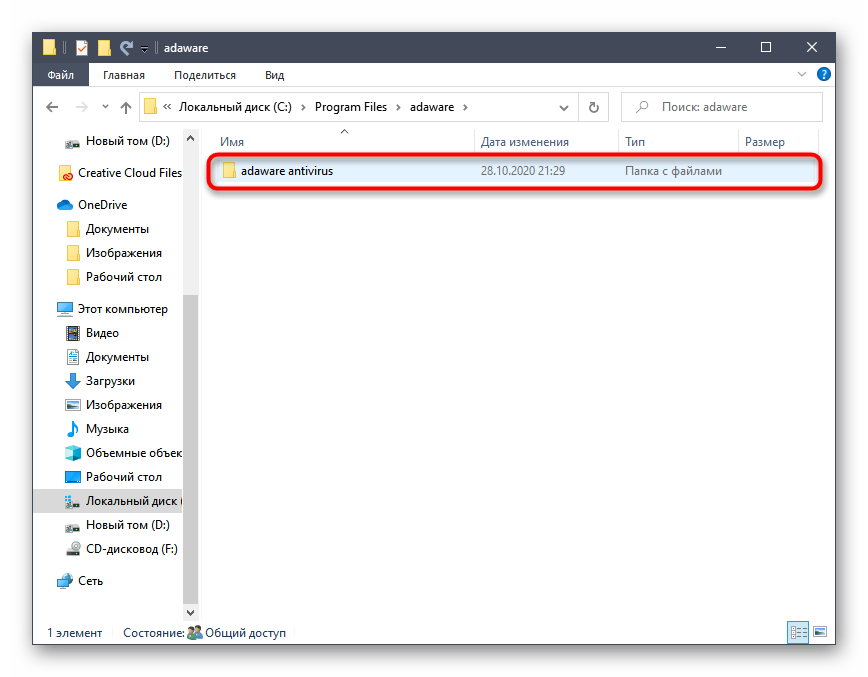Image resolution: width=868 pixels, height=677 pixels.
Task: Expand the adaware breadcrumb chevron
Action: 465,107
